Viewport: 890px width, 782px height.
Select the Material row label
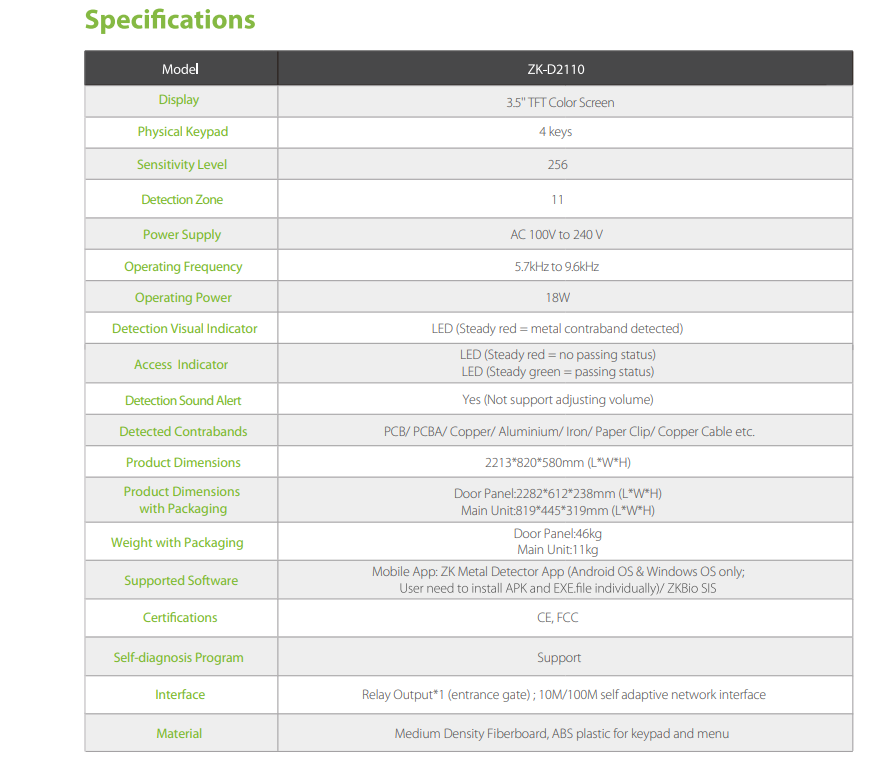click(179, 734)
